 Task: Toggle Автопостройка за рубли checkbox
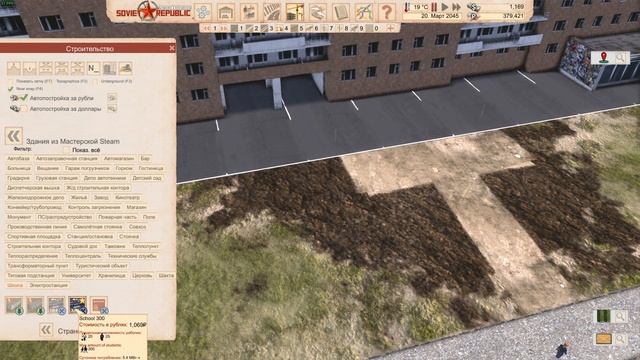[x=24, y=98]
